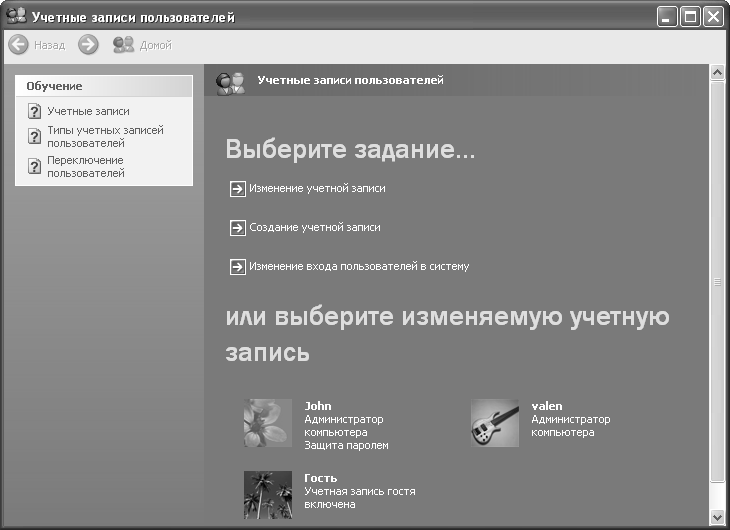
Task: Click help icon beside 'Переключение пользователей'
Action: (x=34, y=166)
